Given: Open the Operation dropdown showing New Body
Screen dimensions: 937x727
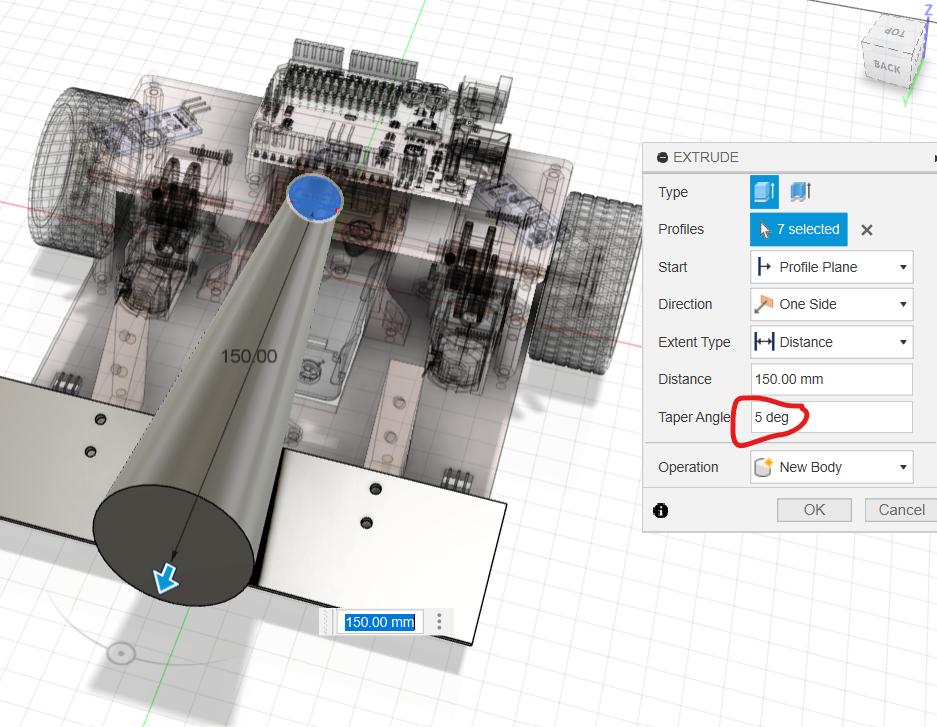Looking at the screenshot, I should click(831, 467).
